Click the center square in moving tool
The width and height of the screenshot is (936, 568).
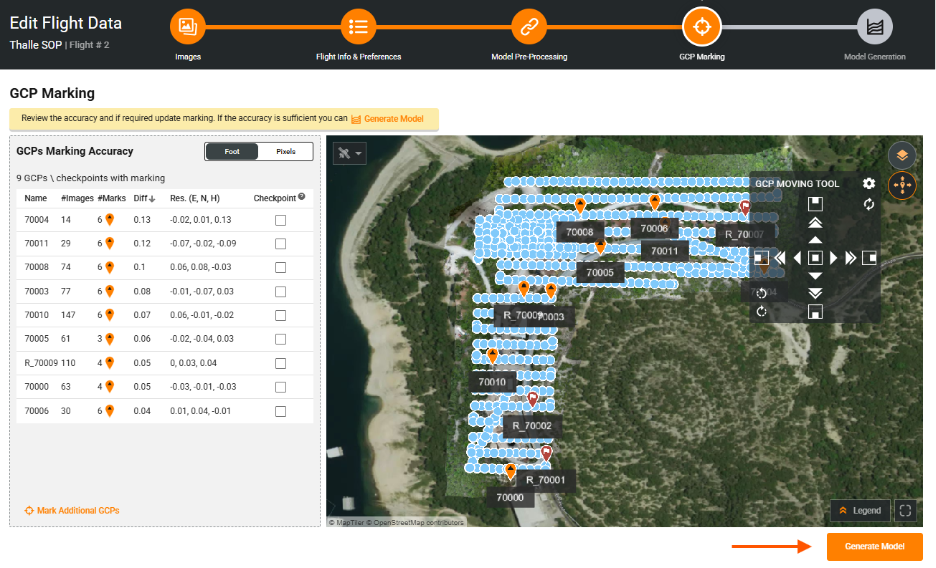pos(815,258)
